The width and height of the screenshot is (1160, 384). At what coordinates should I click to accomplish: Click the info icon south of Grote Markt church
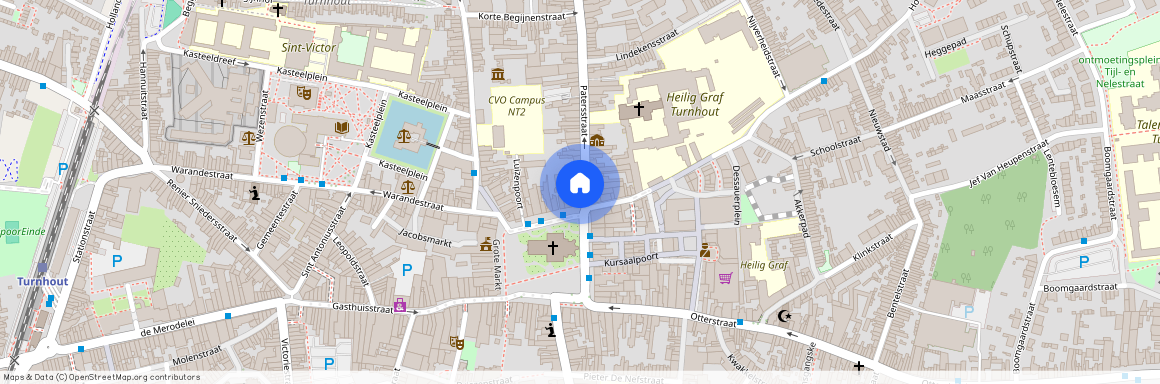(x=550, y=330)
